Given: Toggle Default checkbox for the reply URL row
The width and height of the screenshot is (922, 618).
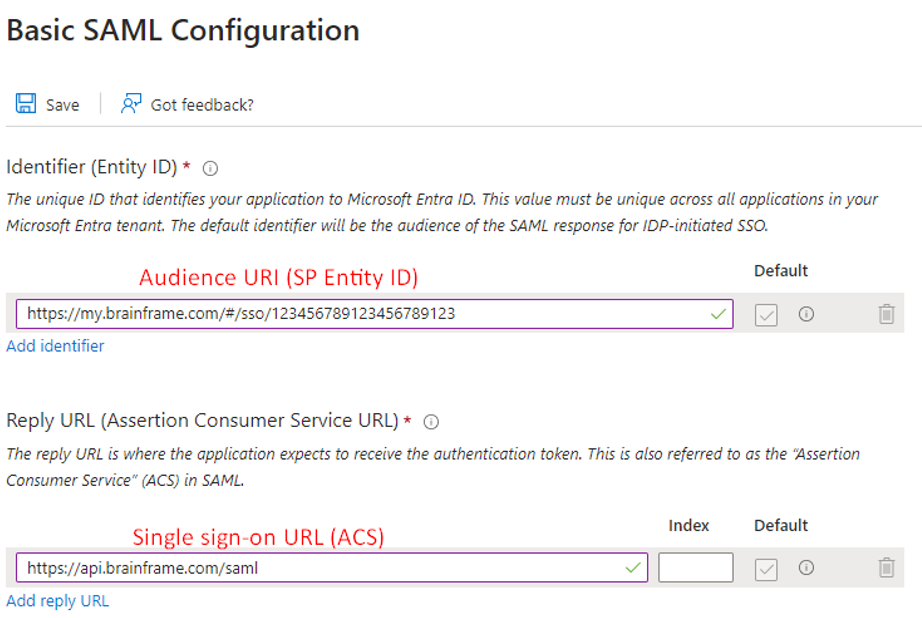Looking at the screenshot, I should click(766, 568).
